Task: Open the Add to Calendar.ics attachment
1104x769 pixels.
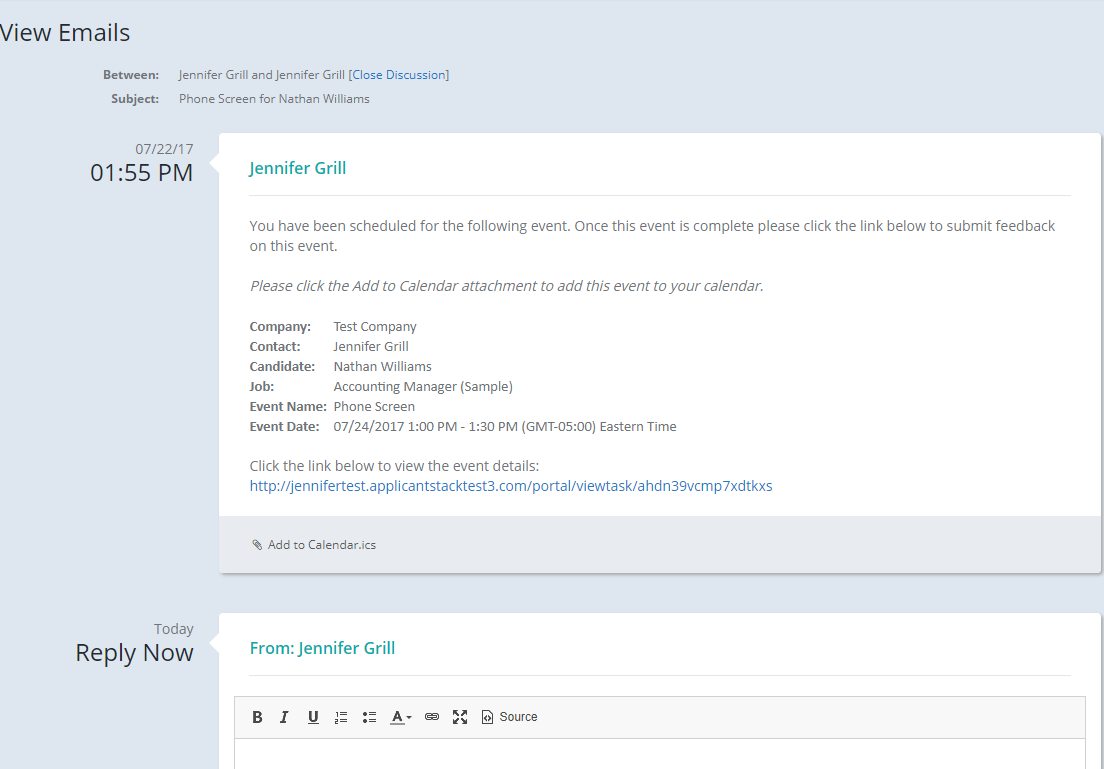Action: [x=320, y=544]
